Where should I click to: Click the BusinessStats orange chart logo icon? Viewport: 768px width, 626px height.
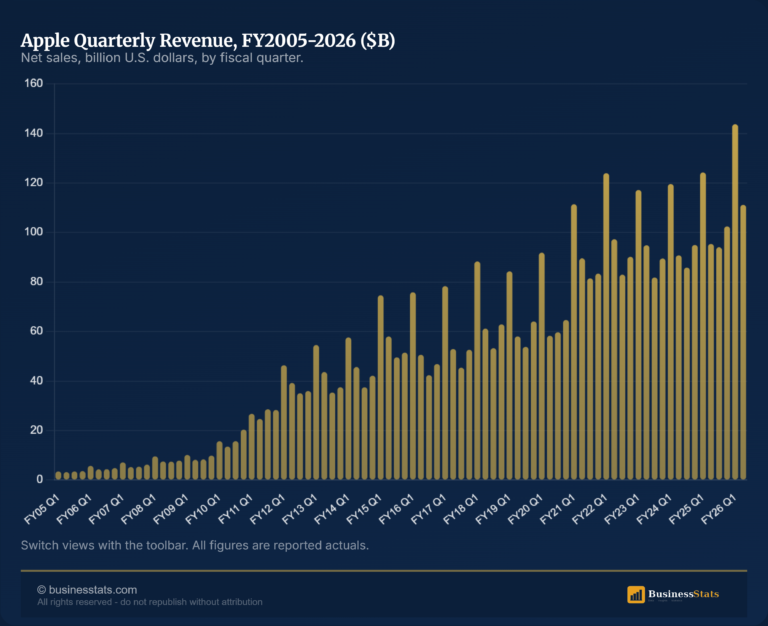tap(636, 595)
